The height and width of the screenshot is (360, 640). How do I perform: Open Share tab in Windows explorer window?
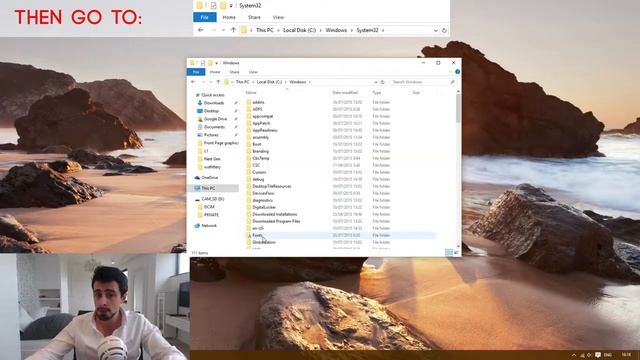click(234, 72)
